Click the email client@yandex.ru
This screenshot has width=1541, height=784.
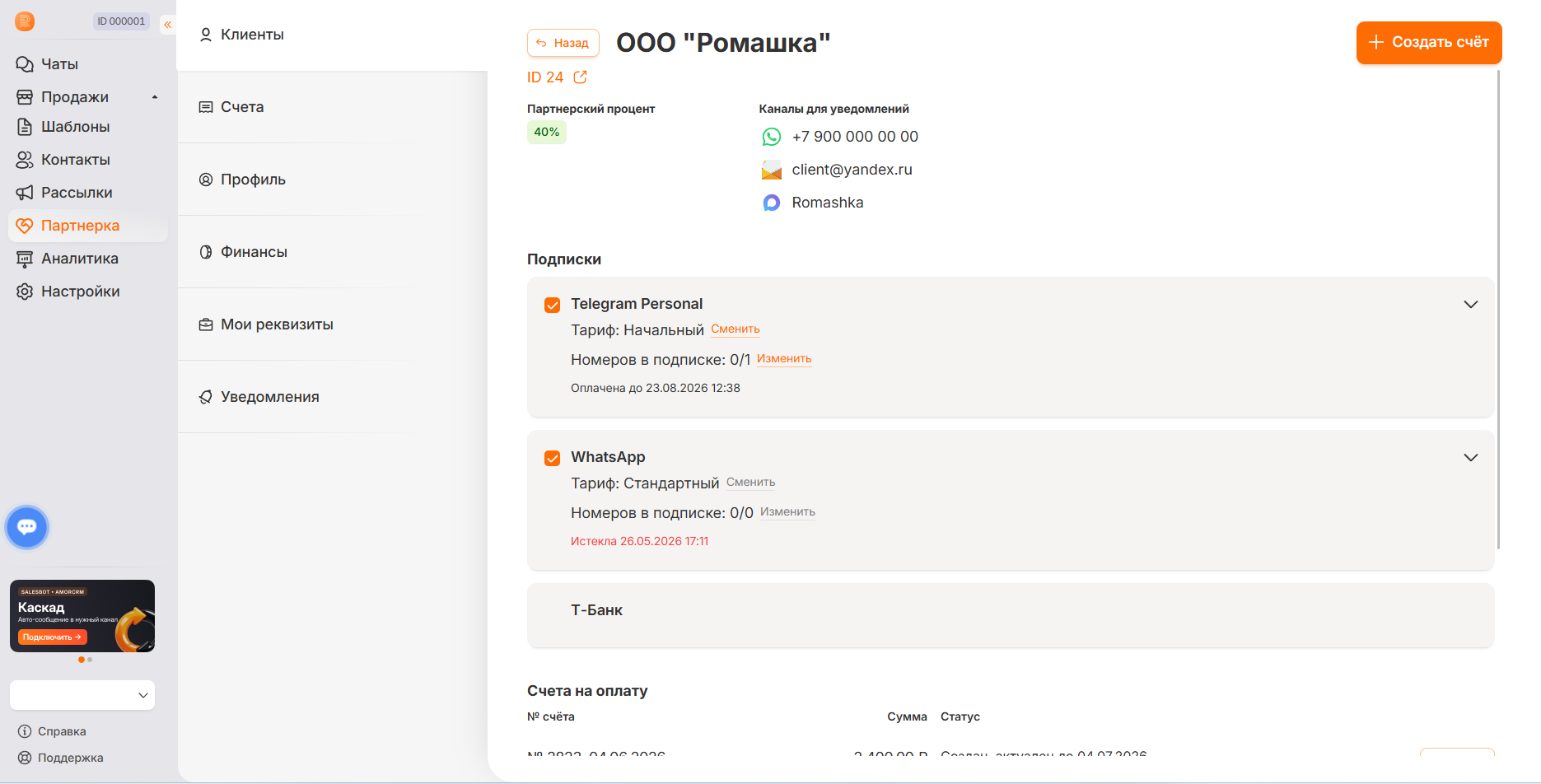click(852, 170)
